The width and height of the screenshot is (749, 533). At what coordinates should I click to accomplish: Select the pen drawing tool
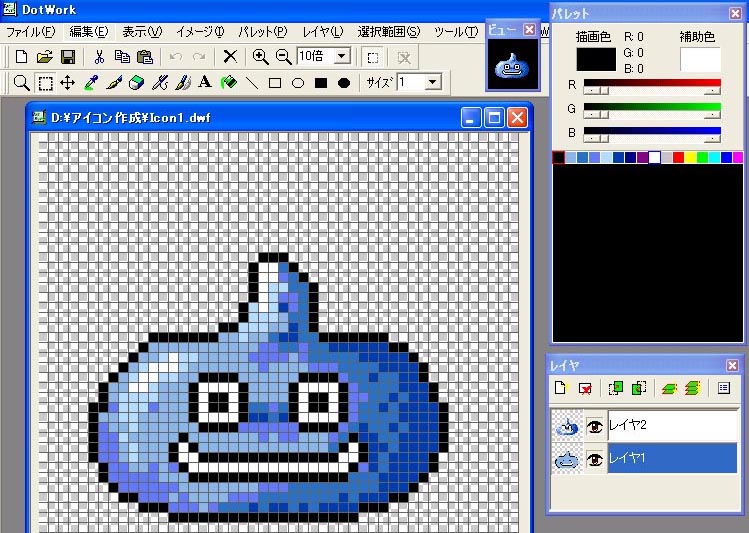click(114, 83)
